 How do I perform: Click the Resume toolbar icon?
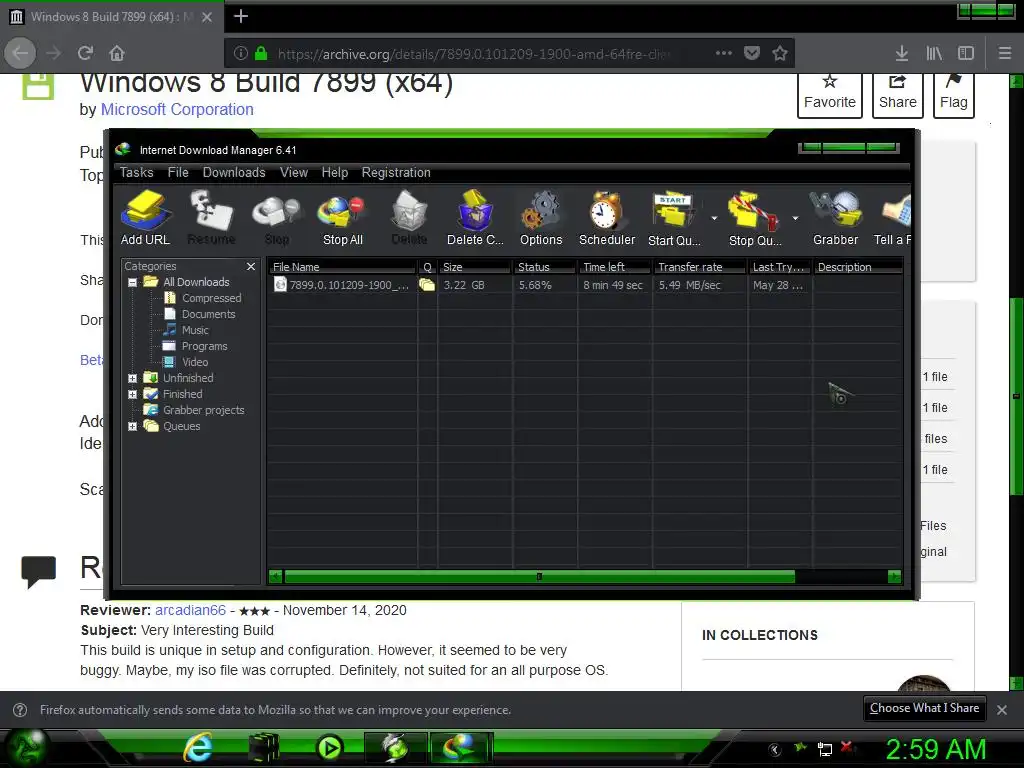pos(211,217)
